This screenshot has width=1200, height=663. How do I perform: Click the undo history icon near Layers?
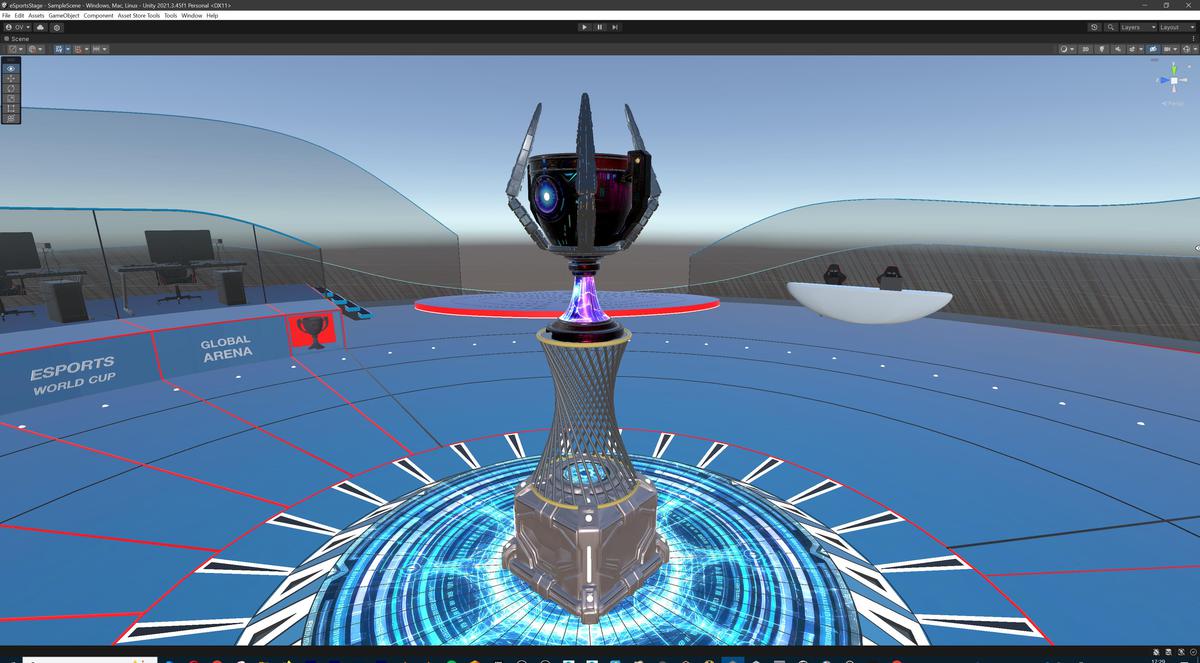click(x=1094, y=27)
